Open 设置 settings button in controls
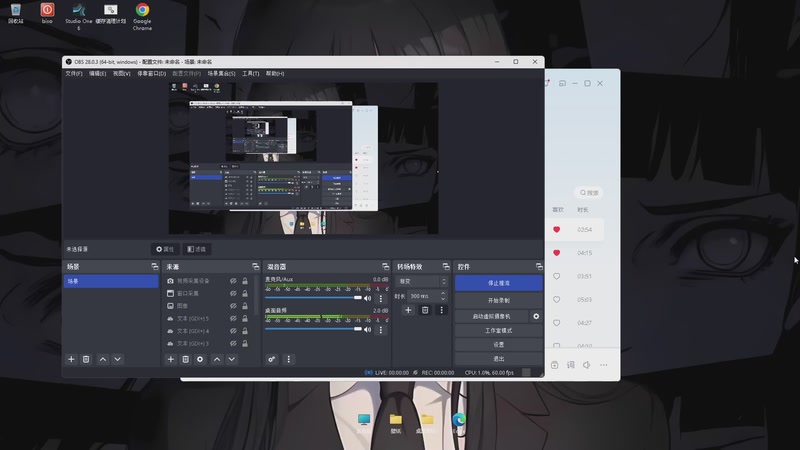This screenshot has width=800, height=450. tap(498, 344)
